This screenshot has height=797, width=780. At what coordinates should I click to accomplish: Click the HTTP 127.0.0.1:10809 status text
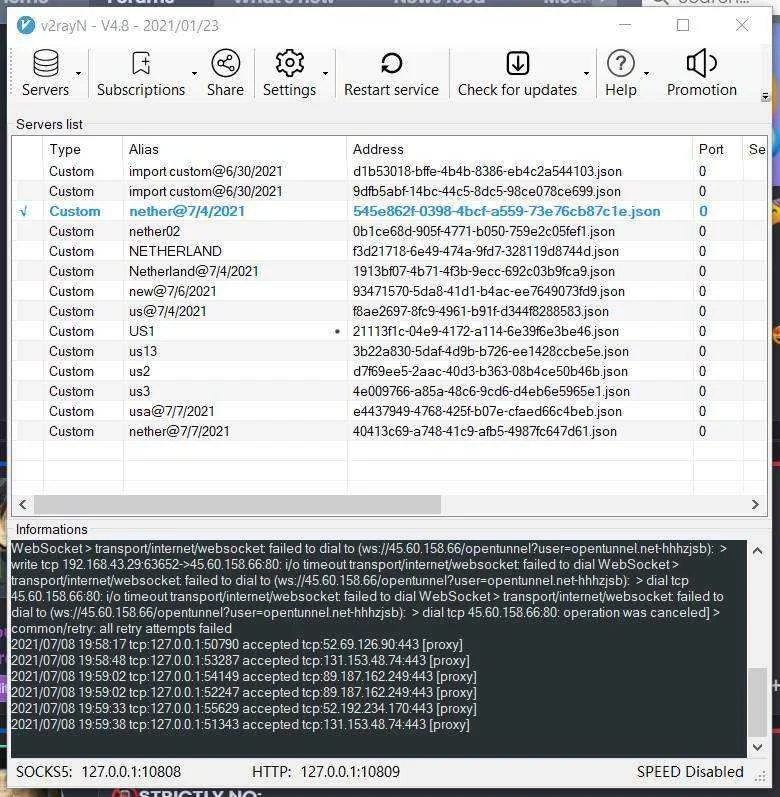tap(326, 772)
